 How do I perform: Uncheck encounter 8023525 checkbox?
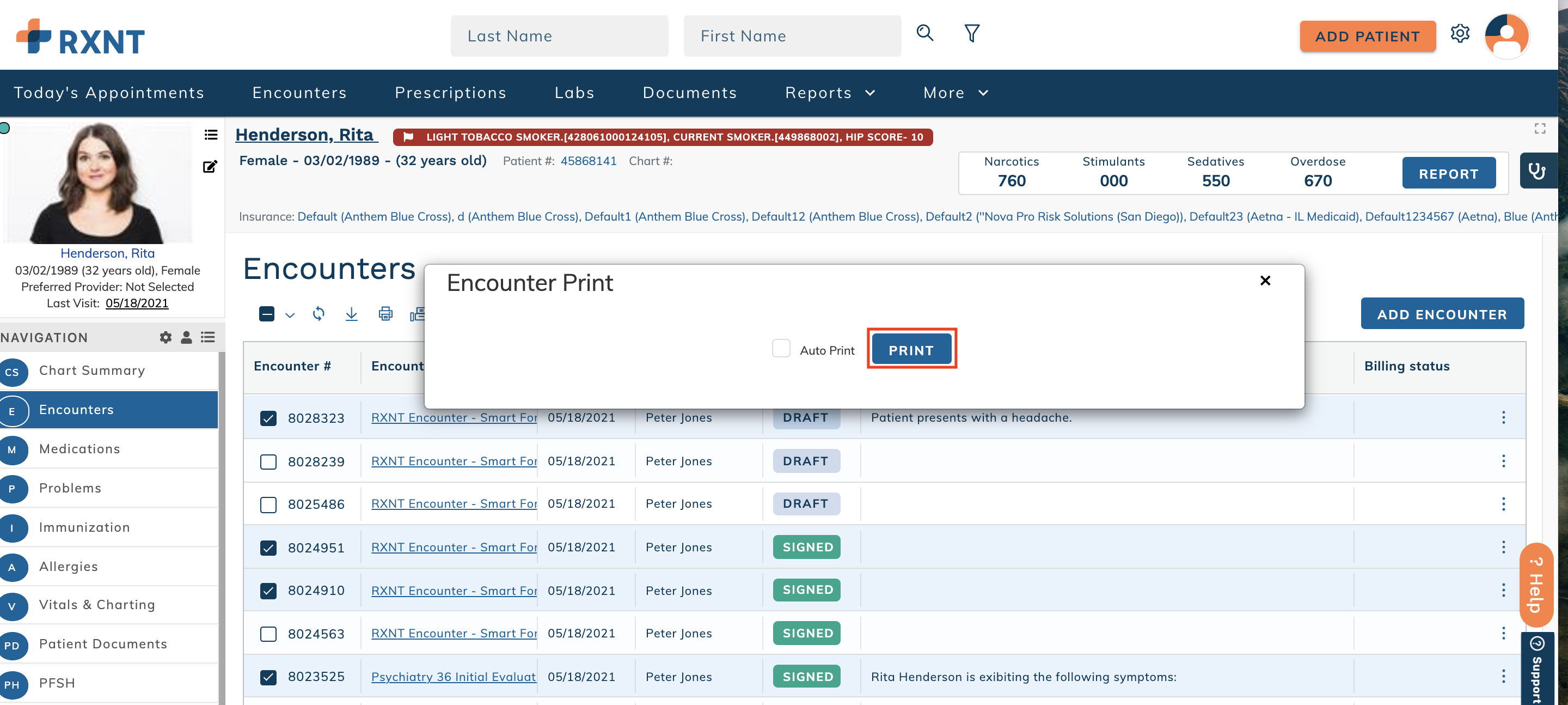pos(268,677)
